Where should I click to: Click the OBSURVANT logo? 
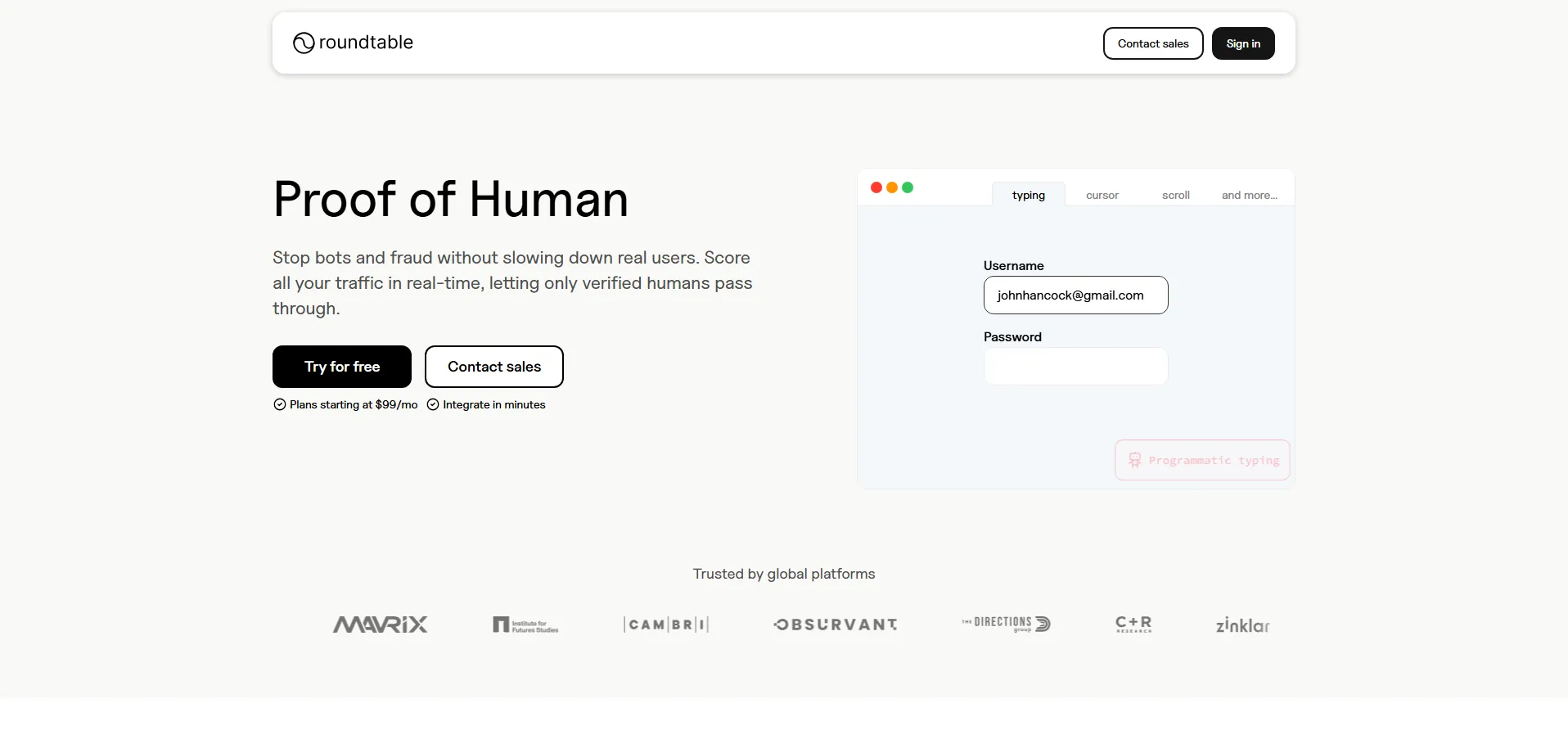[x=836, y=625]
